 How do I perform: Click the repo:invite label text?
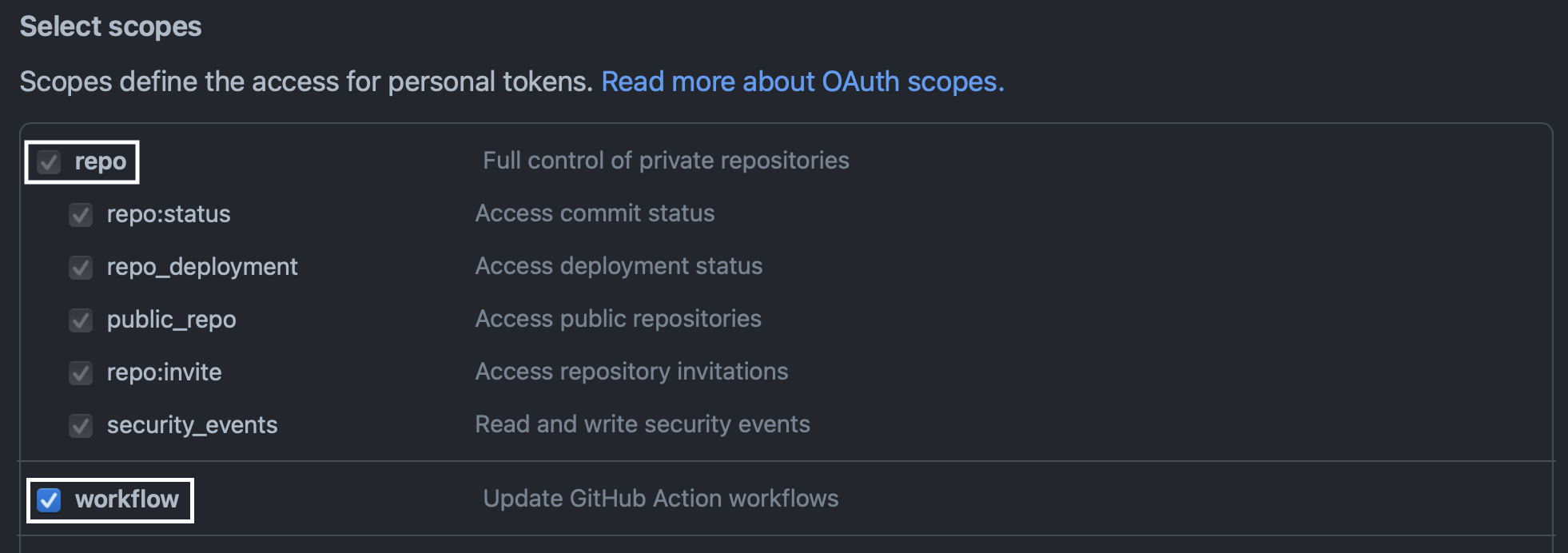pyautogui.click(x=165, y=372)
